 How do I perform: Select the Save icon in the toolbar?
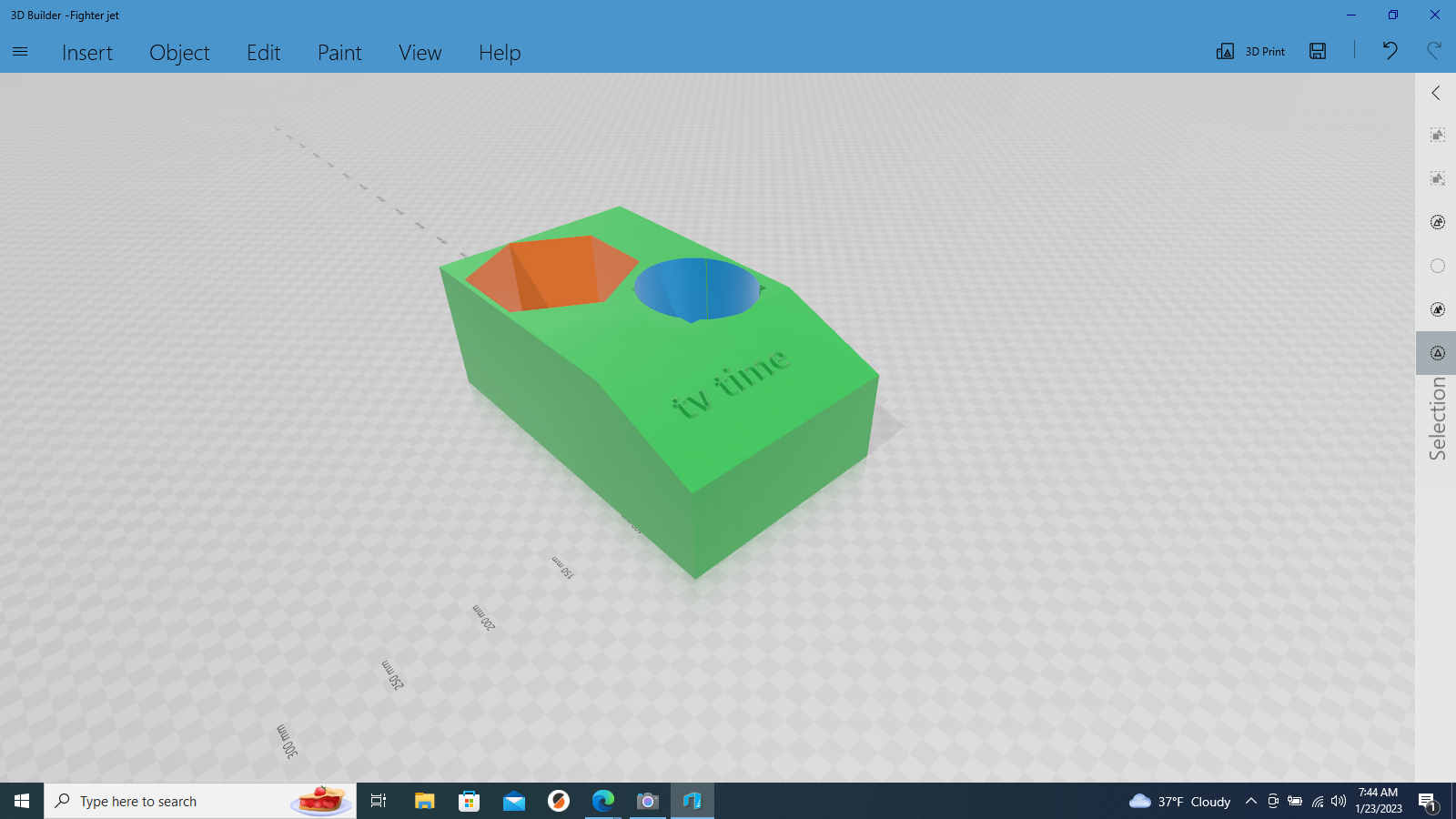coord(1317,52)
